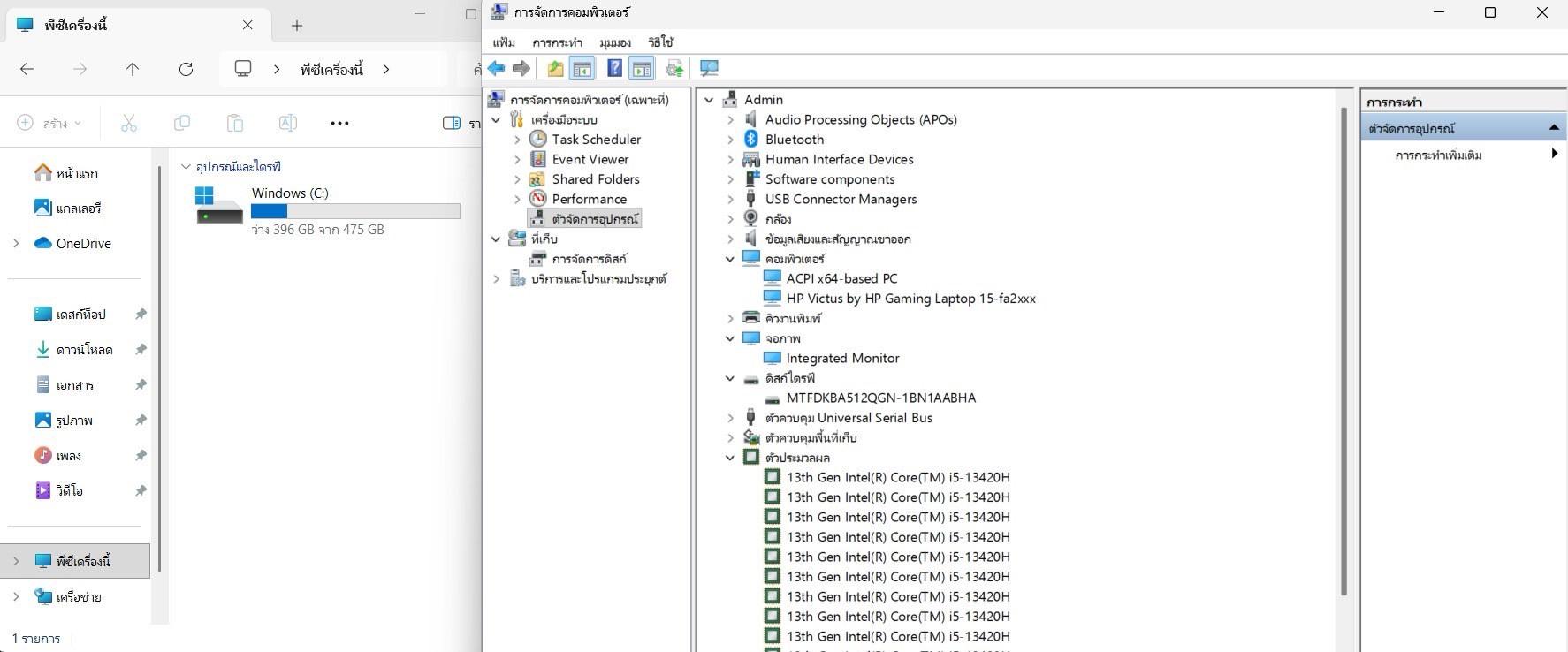Unpin the เดสก์ท็อป pin icon
1568x652 pixels.
(x=141, y=315)
